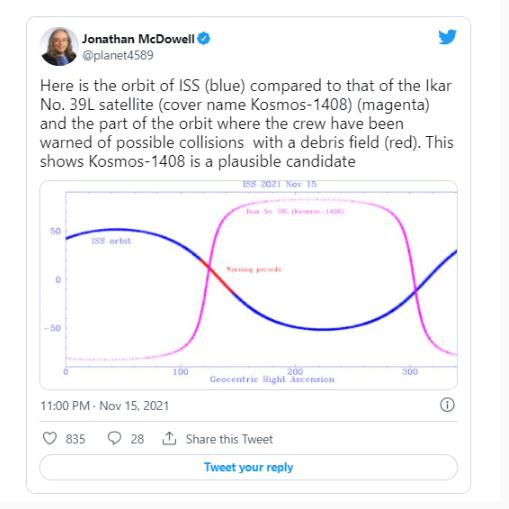509x509 pixels.
Task: Click the Jonathan McDowell display name
Action: 138,39
